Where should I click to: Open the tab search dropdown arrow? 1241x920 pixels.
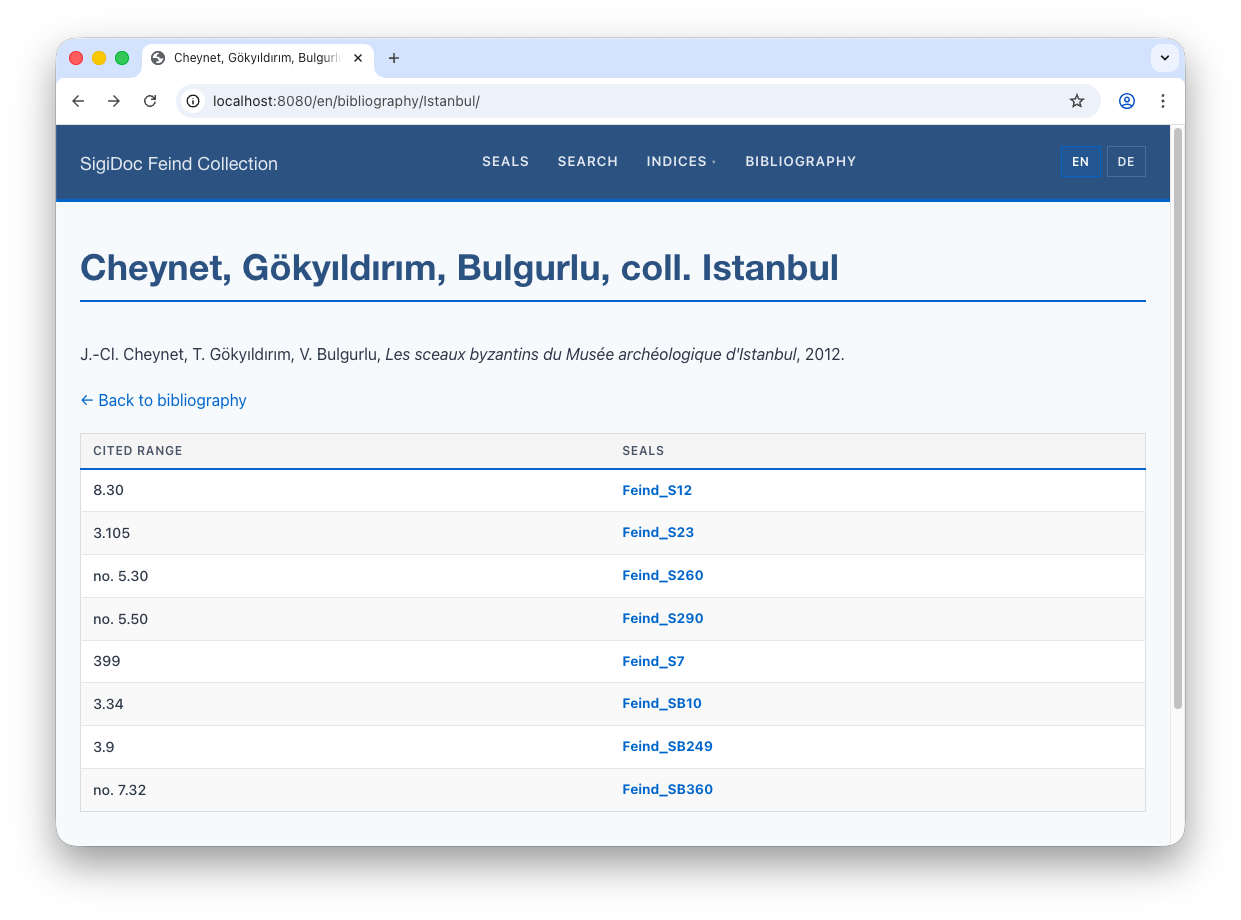click(x=1164, y=58)
